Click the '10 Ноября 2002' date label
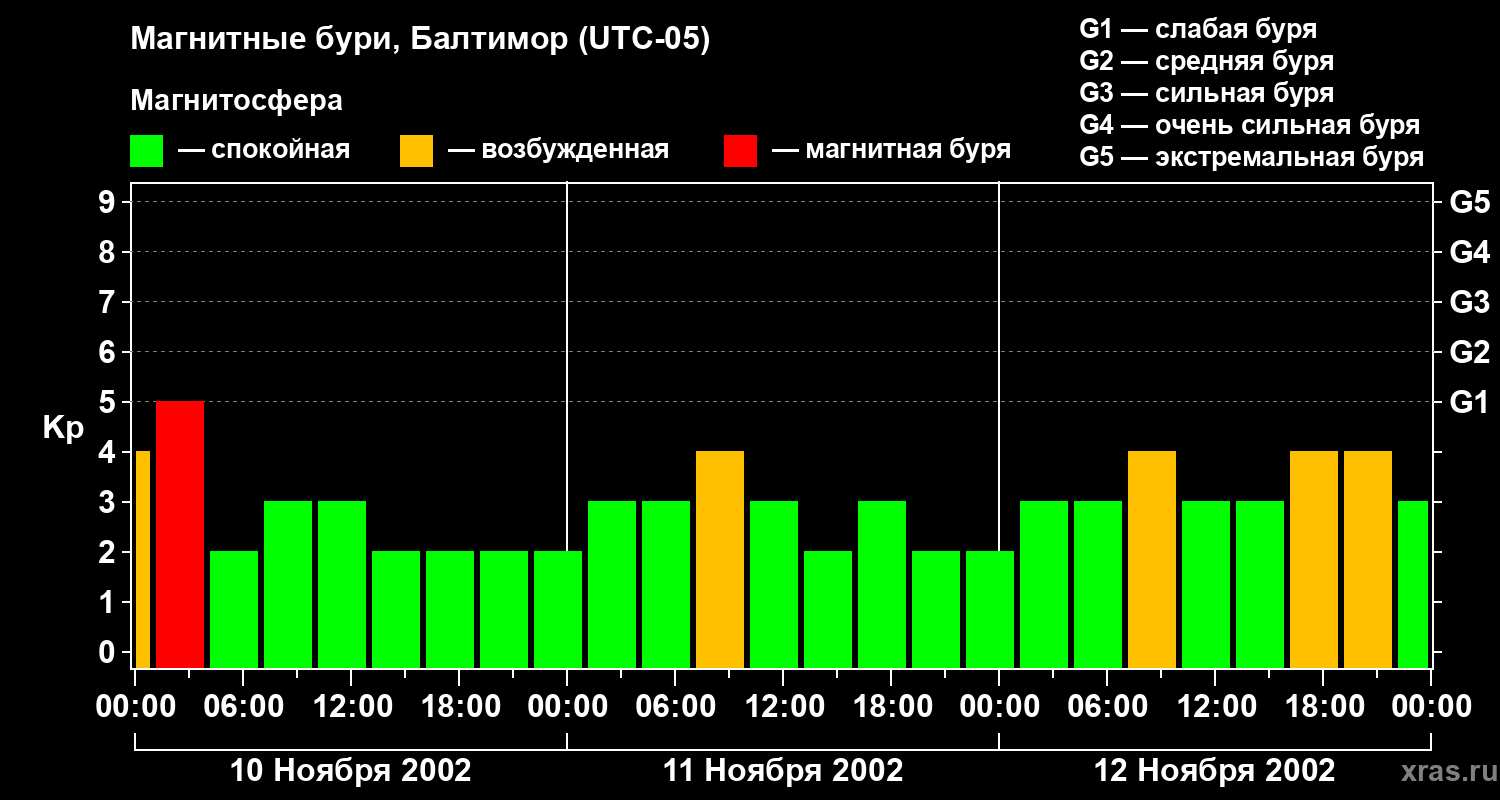The height and width of the screenshot is (800, 1500). (351, 771)
